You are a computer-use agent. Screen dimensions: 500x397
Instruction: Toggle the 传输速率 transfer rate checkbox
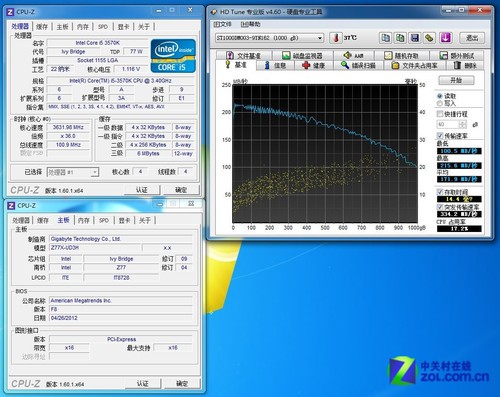point(440,135)
